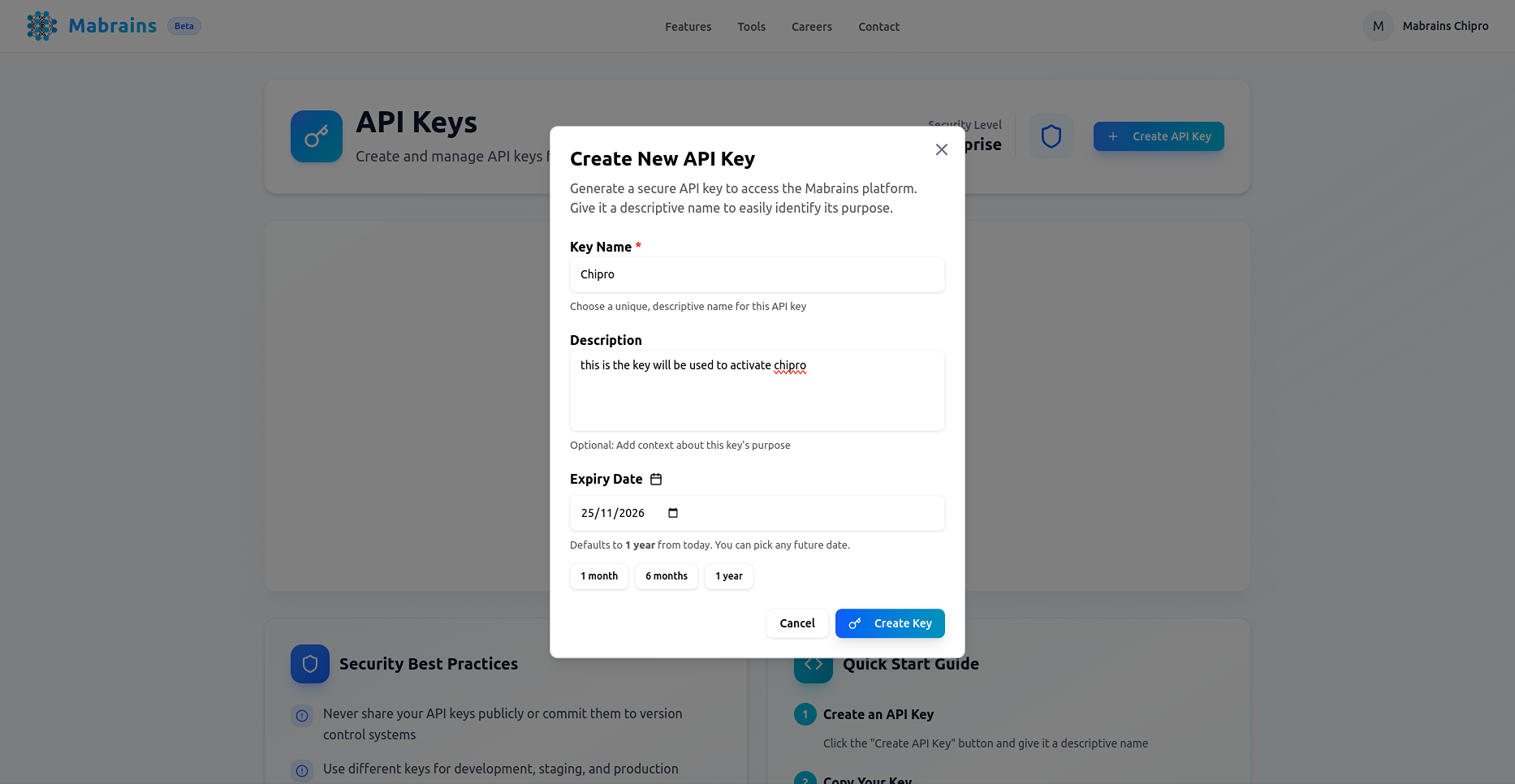Click the Security Best Practices shield icon
Screen dimensions: 1515x784
[x=309, y=663]
